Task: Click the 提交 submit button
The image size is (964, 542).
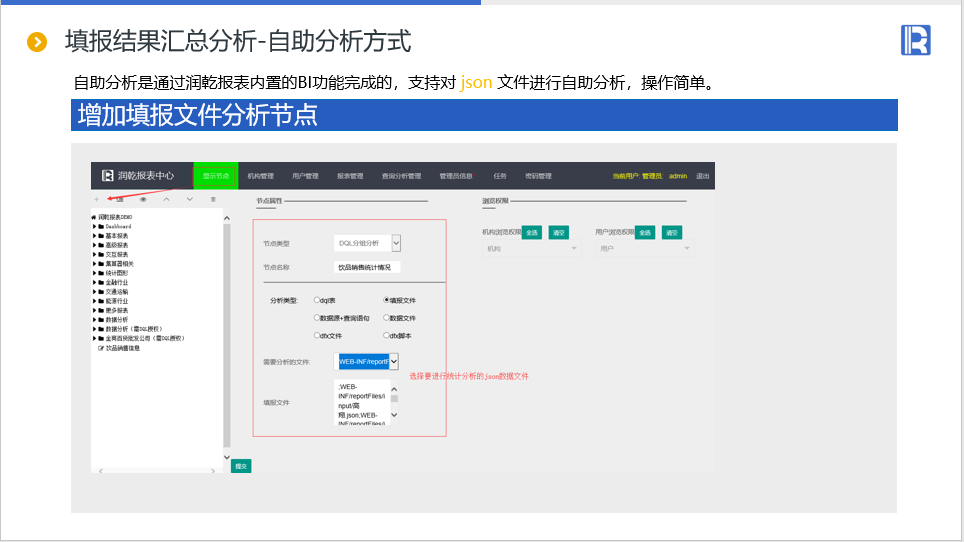Action: coord(240,465)
